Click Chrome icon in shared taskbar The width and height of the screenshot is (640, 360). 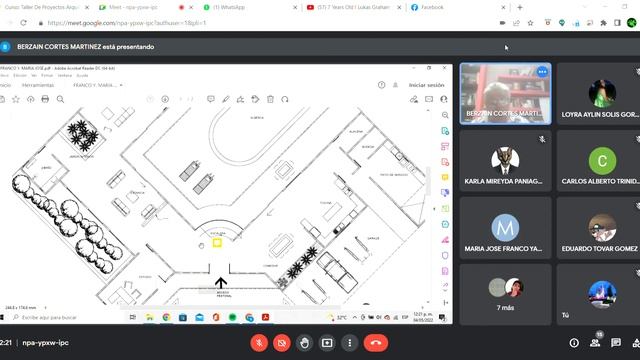[166, 317]
